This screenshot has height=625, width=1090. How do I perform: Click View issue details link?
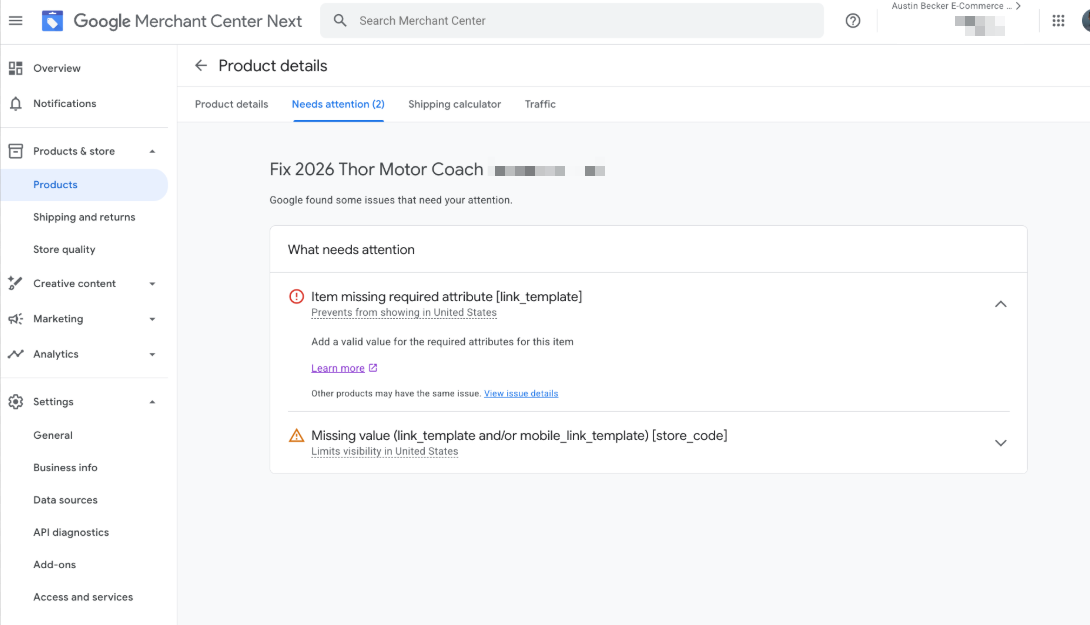pos(521,393)
